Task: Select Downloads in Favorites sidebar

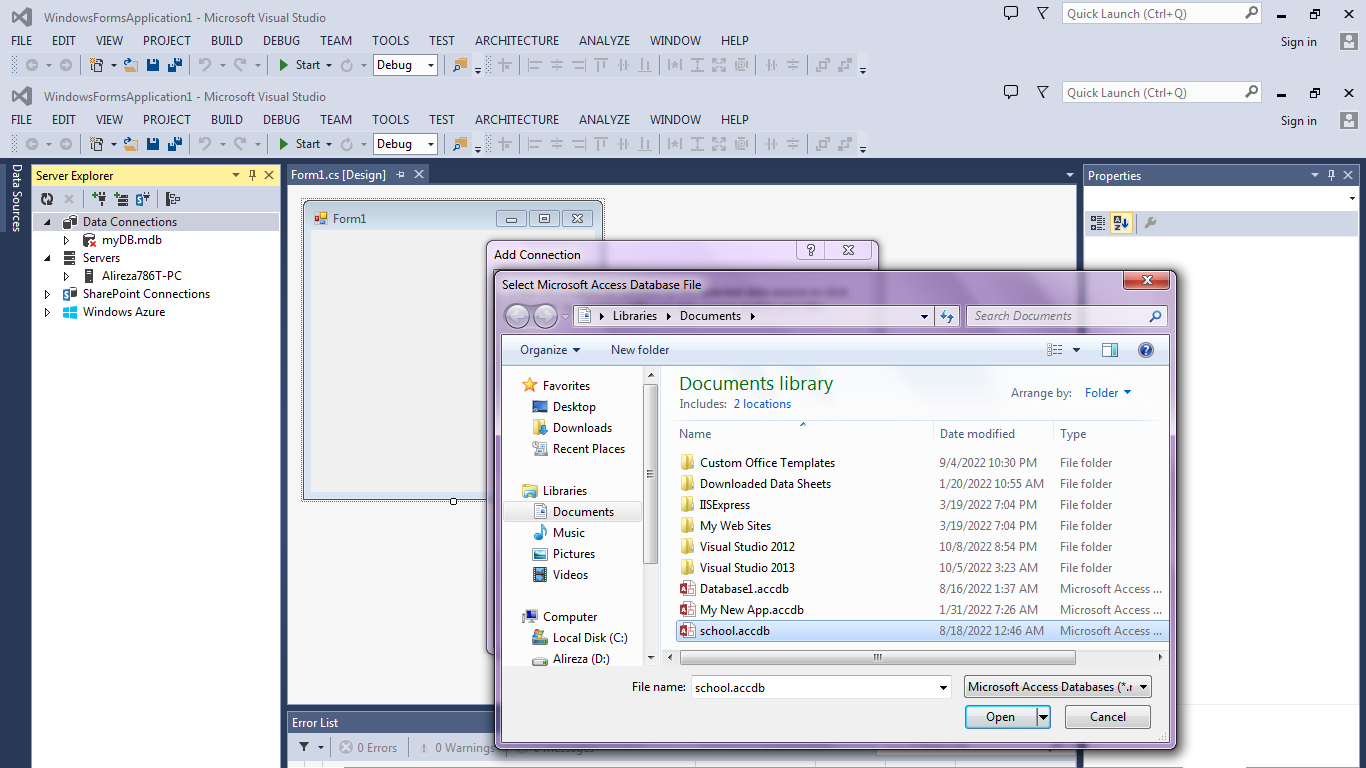Action: point(582,428)
